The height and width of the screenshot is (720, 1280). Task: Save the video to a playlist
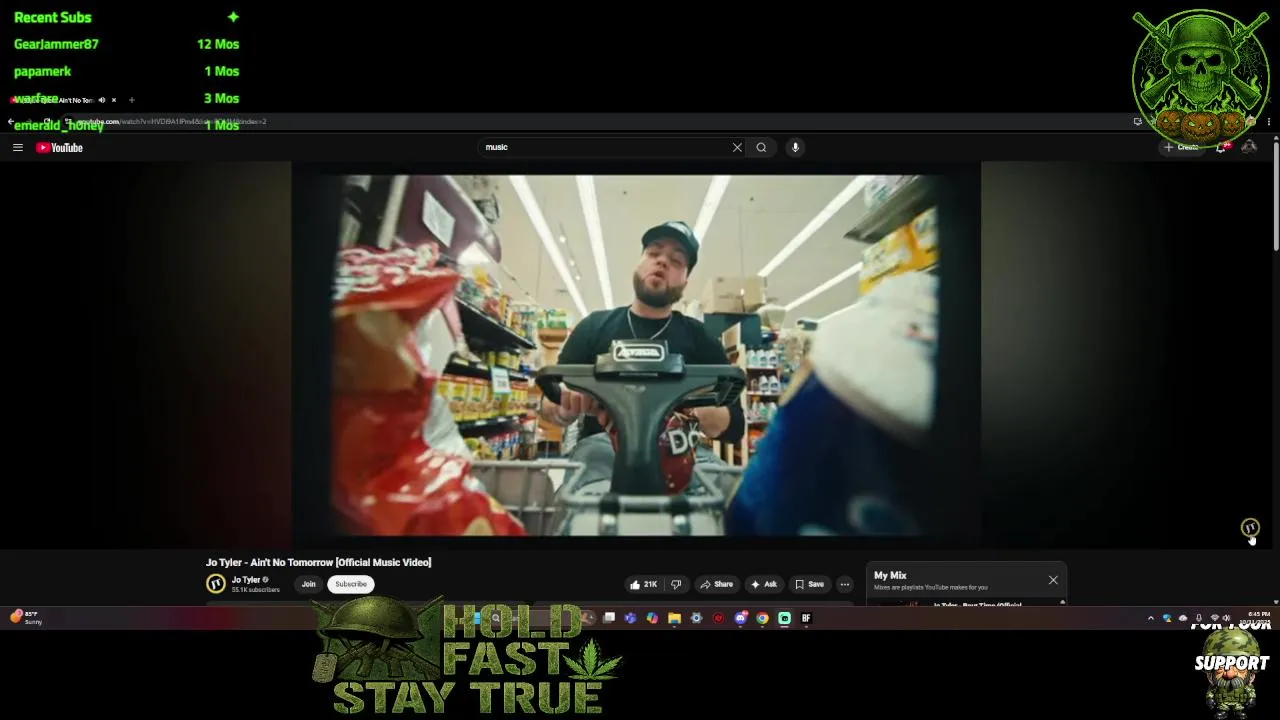coord(809,584)
